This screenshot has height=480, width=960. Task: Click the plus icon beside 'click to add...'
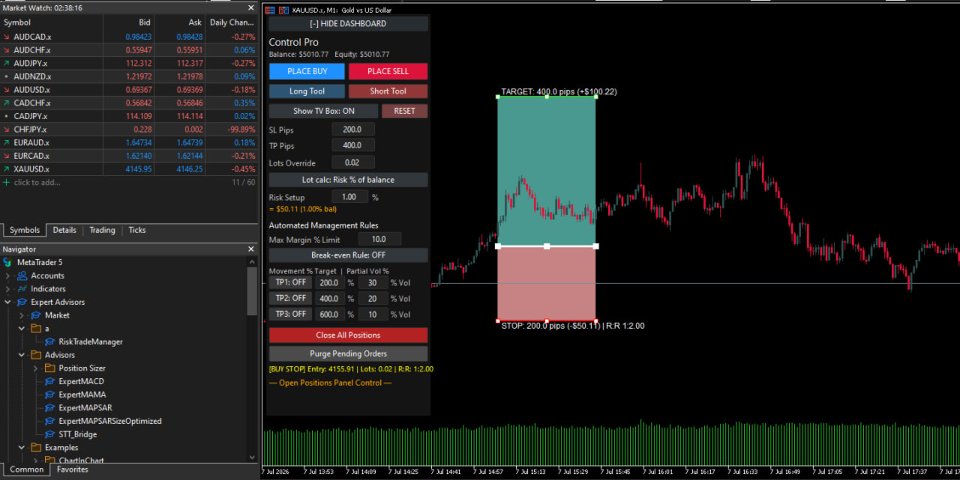[6, 182]
